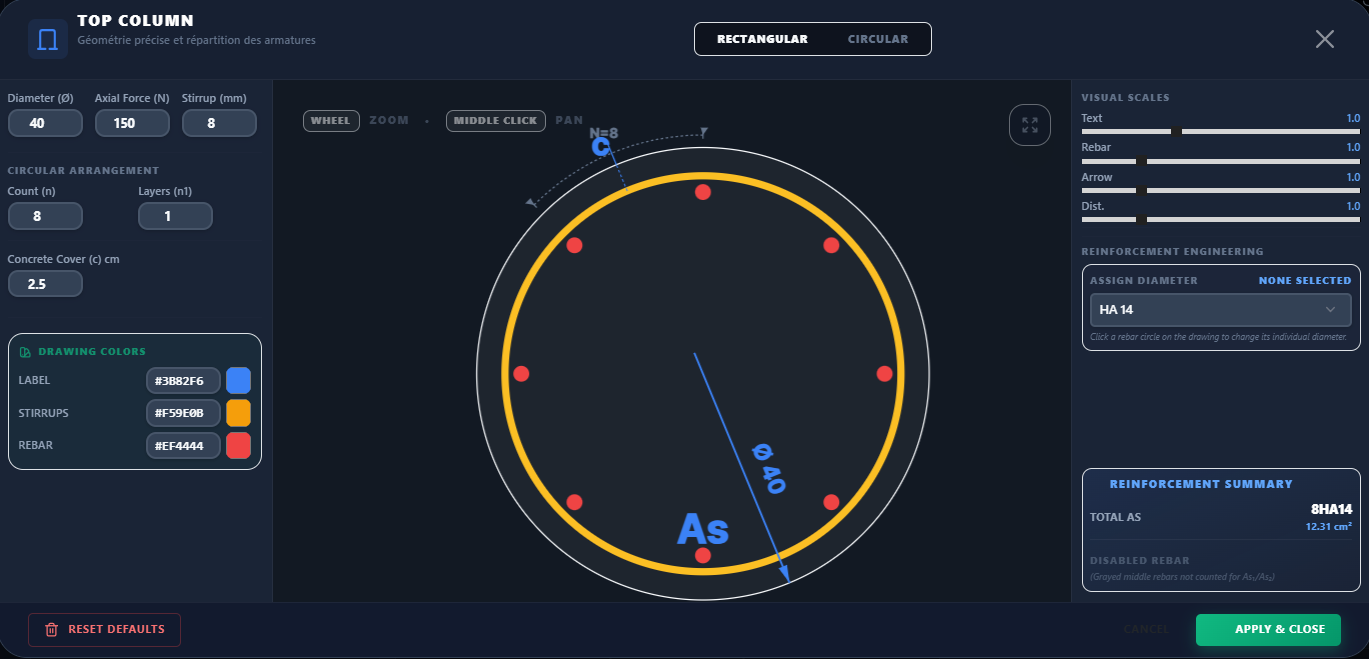This screenshot has width=1369, height=659.
Task: Click the WHEEL zoom indicator badge
Action: coord(331,120)
